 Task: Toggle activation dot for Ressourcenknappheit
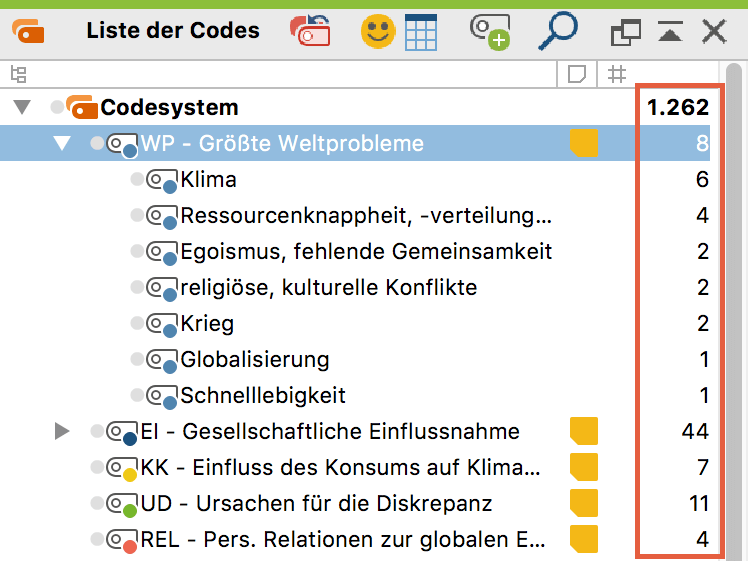137,215
